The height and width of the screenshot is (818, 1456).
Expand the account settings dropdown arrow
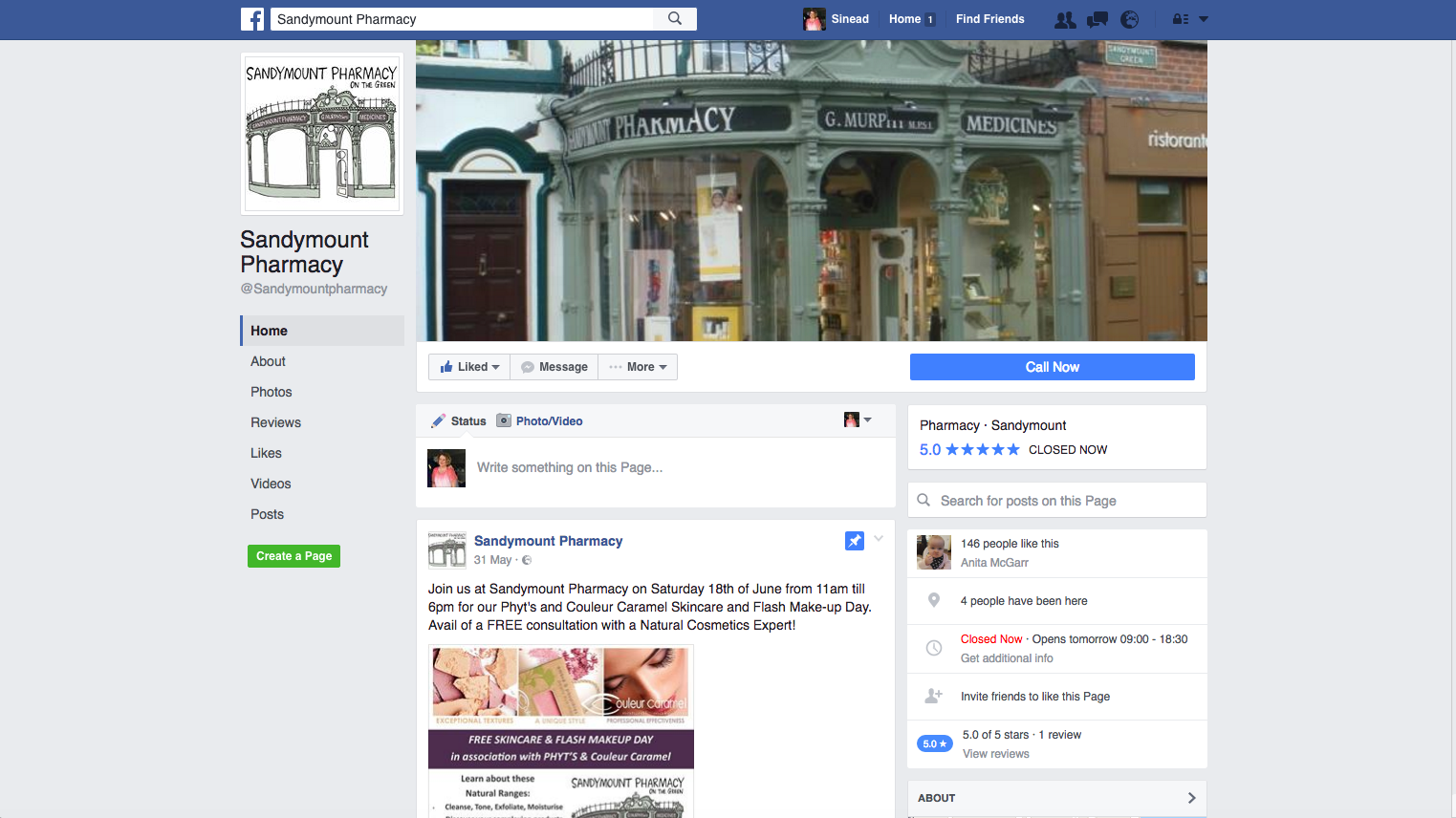tap(1204, 19)
